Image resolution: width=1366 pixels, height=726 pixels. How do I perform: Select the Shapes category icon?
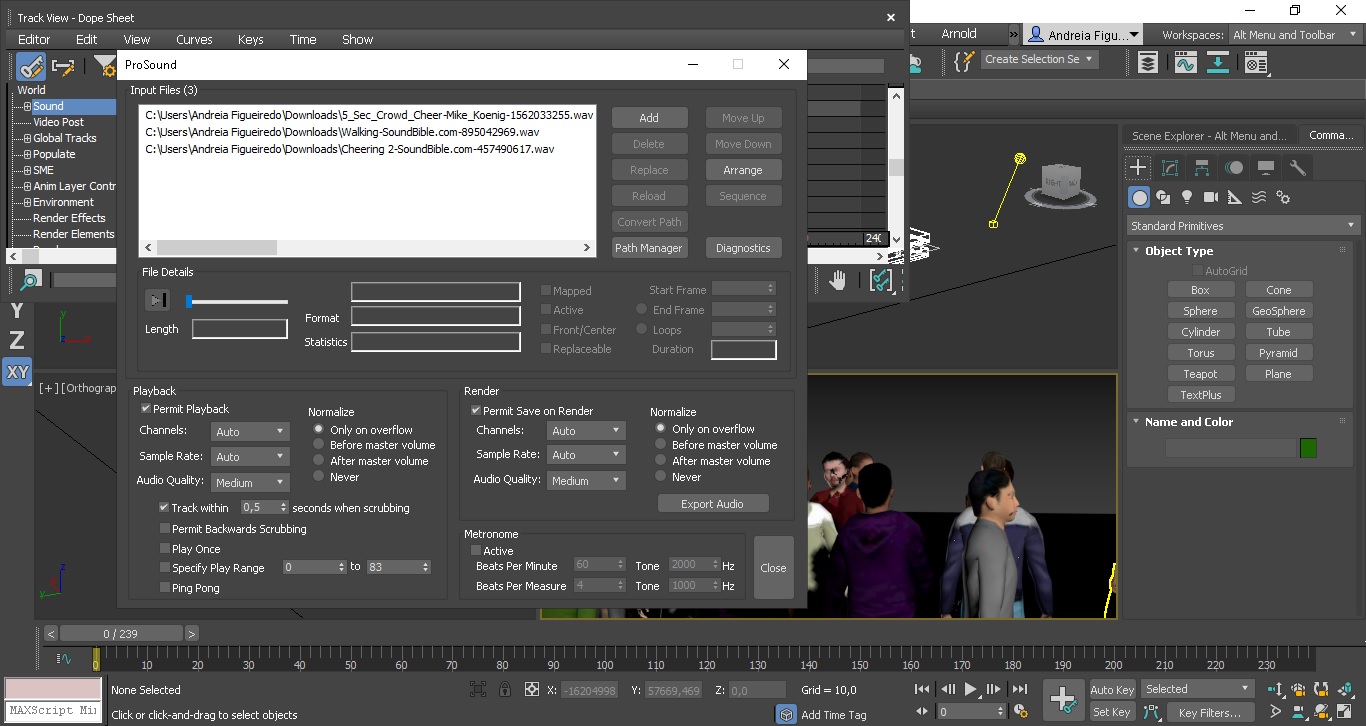coord(1163,197)
